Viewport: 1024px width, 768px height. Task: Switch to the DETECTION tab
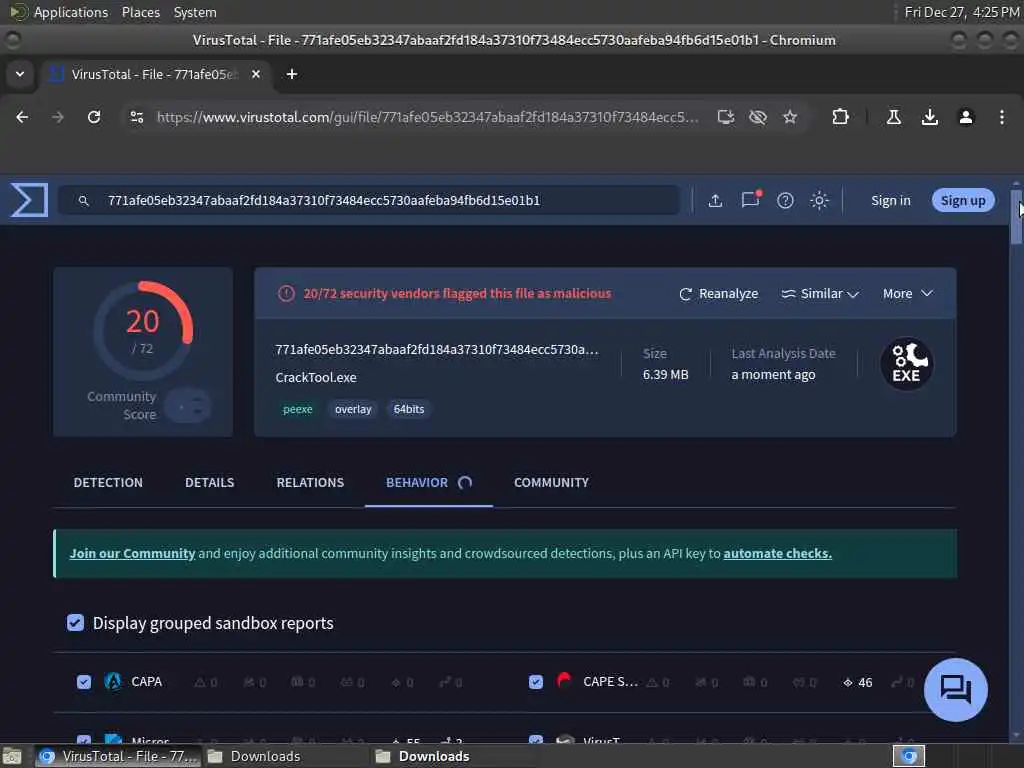pyautogui.click(x=108, y=483)
